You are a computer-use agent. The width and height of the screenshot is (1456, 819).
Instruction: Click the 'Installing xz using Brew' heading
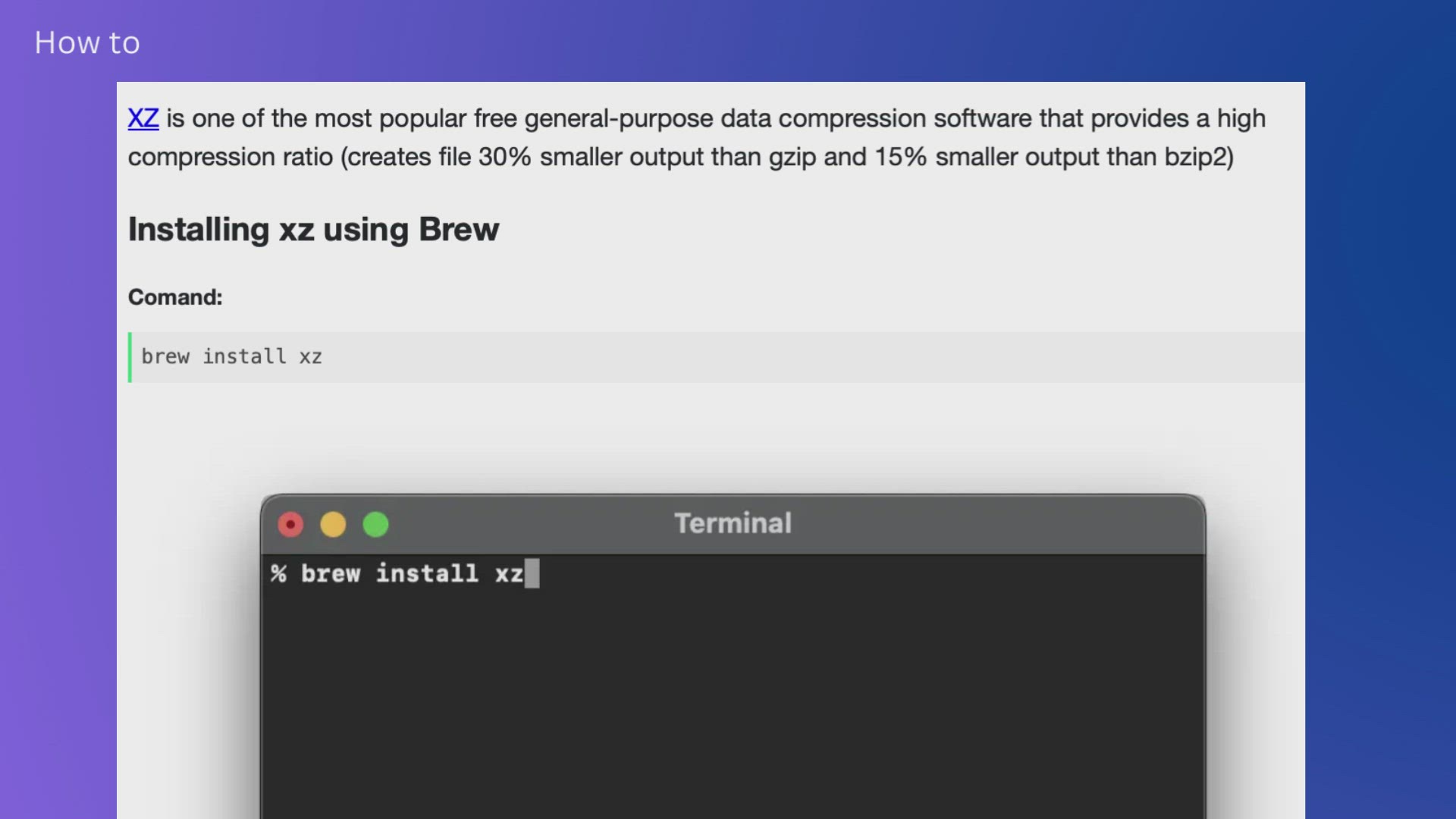[x=313, y=229]
